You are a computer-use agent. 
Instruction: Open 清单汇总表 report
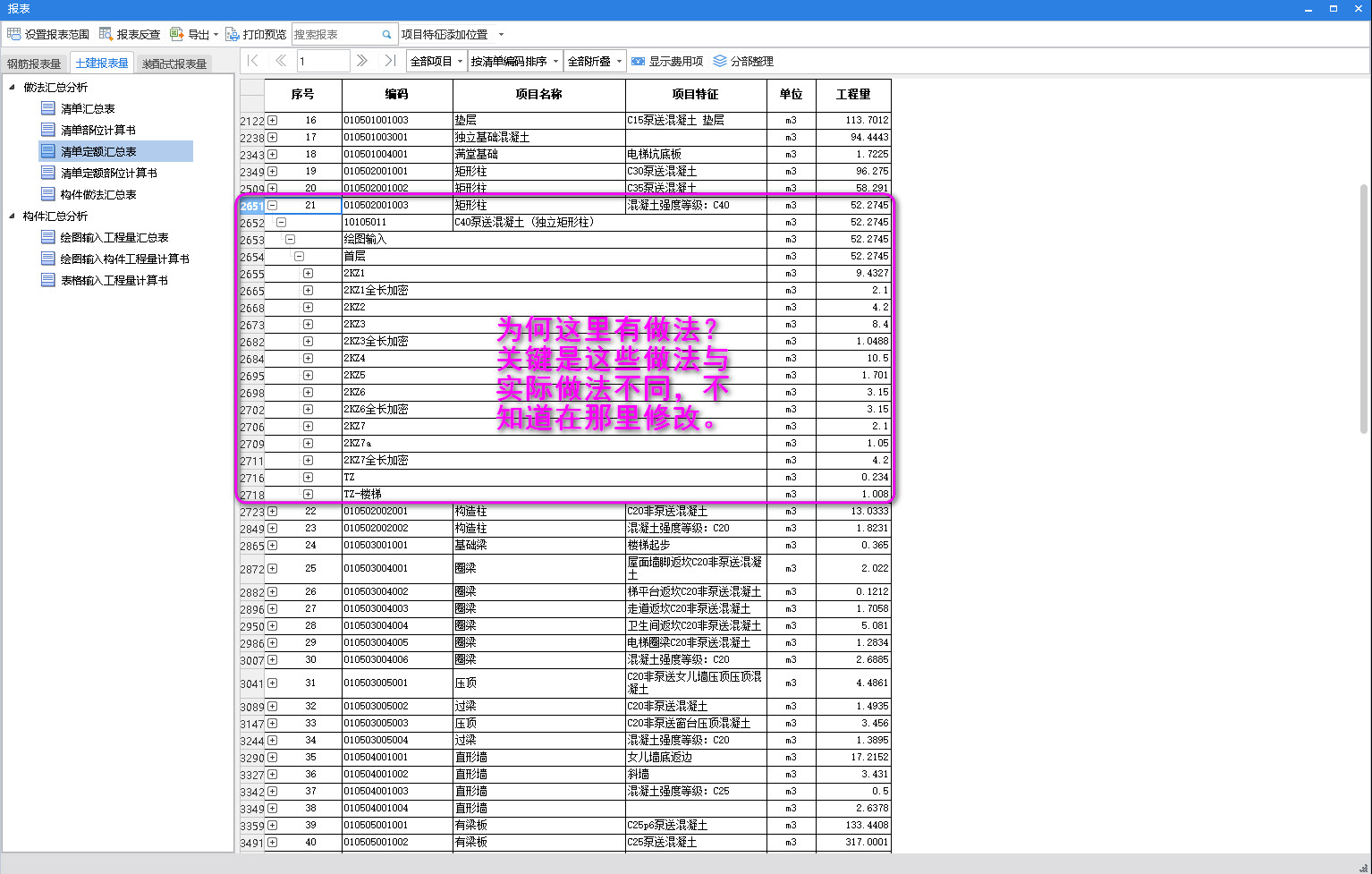coord(88,108)
